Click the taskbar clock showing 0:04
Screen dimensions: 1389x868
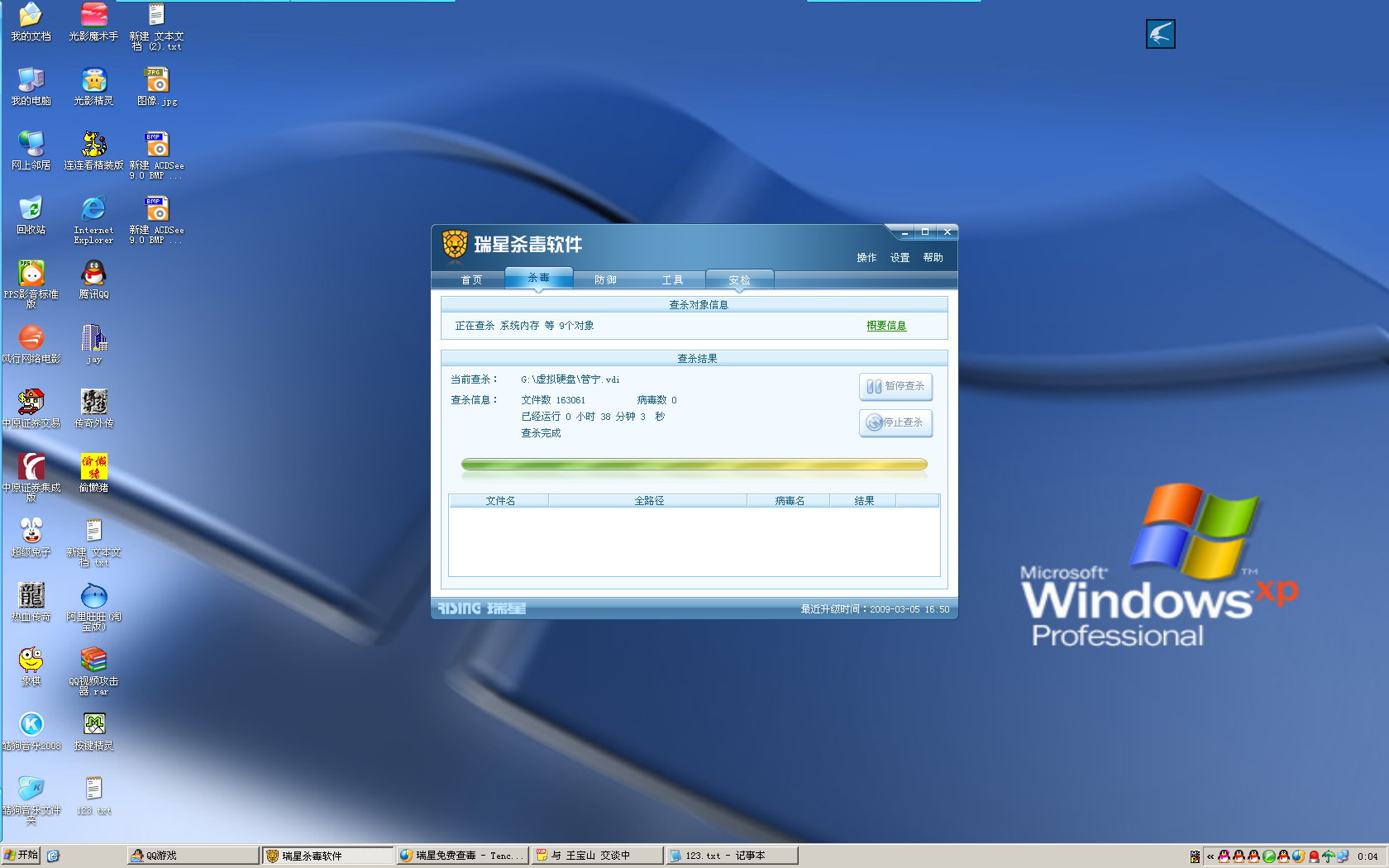click(x=1368, y=856)
